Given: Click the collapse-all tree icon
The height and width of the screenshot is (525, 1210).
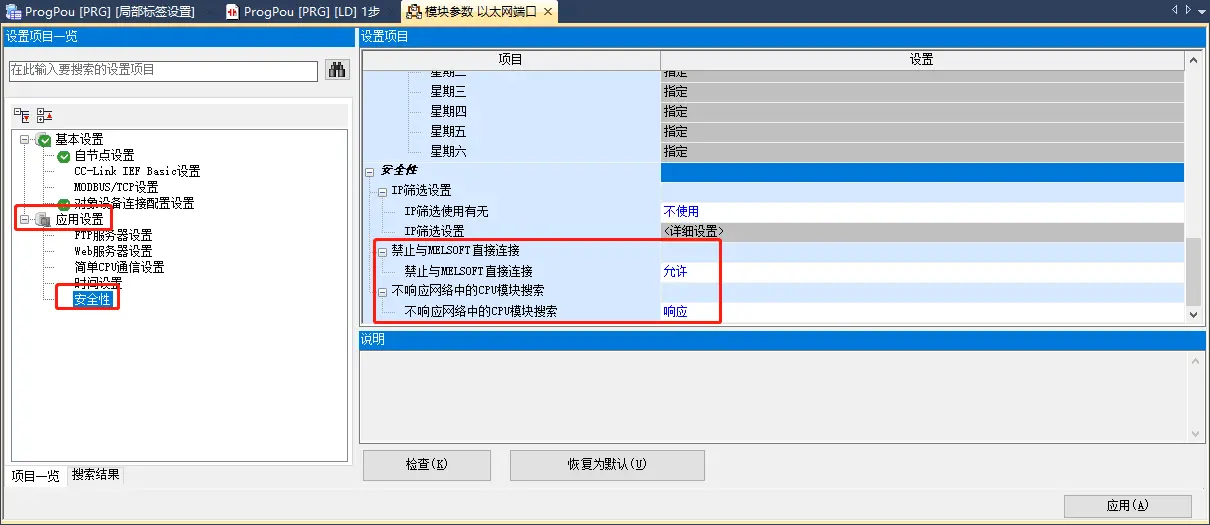Looking at the screenshot, I should (44, 115).
